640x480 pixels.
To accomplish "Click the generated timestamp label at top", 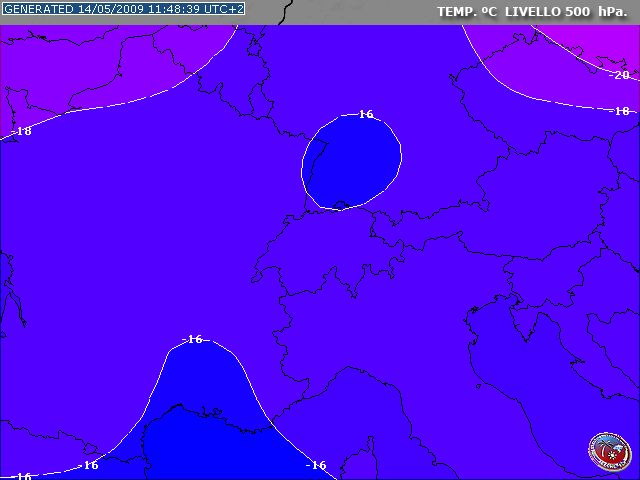I will [x=123, y=9].
